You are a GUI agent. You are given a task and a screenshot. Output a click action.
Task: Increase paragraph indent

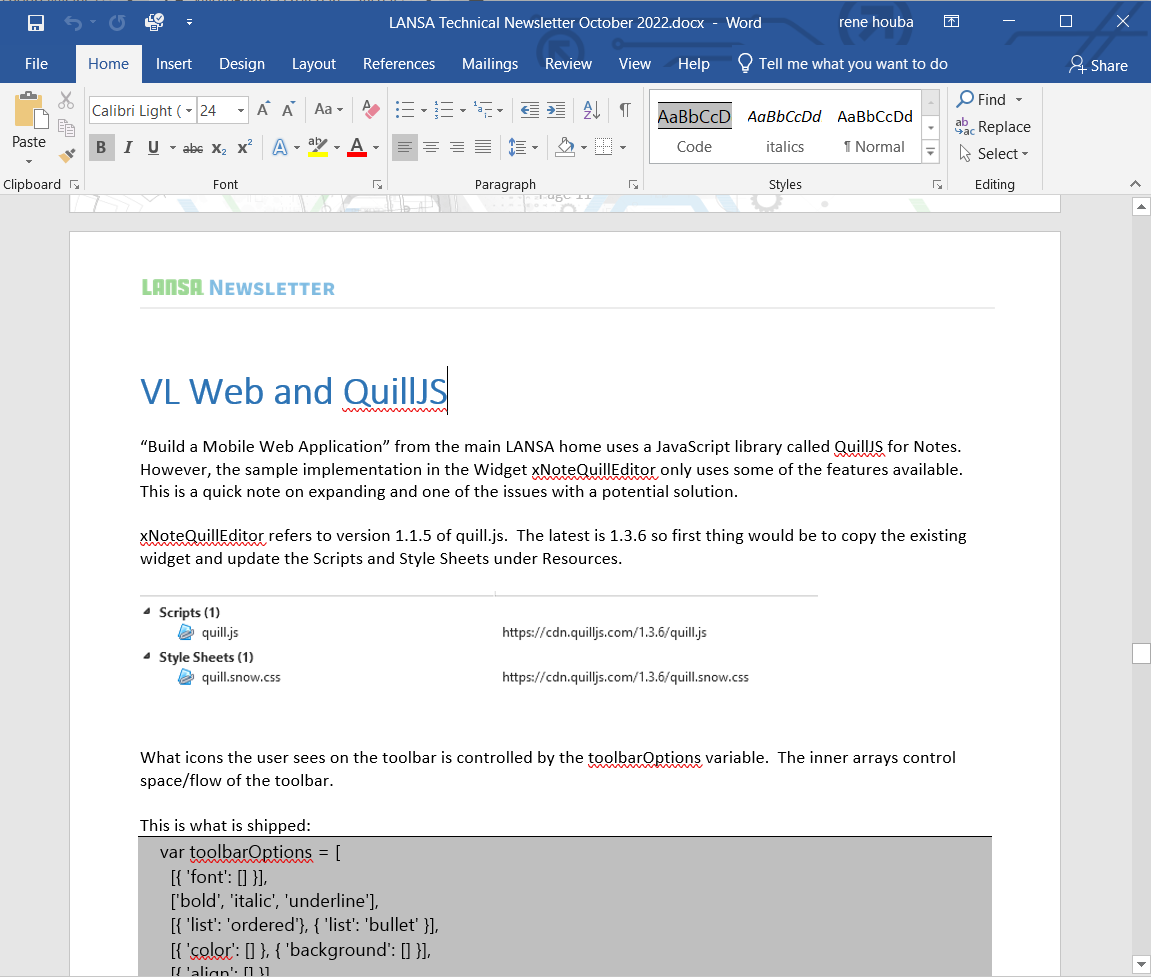[x=556, y=110]
